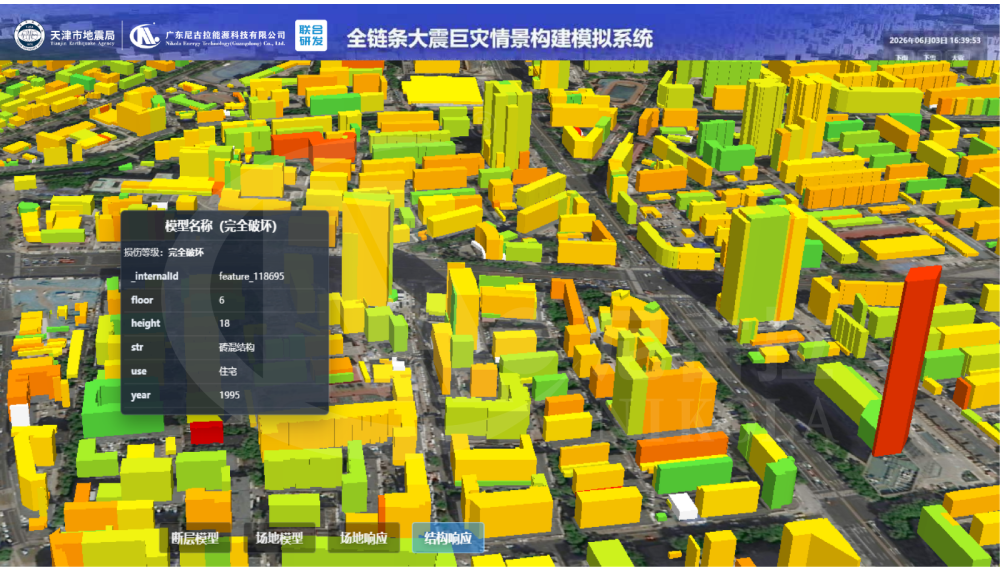
Task: Select the large red-orange building near the top
Action: pos(313,146)
